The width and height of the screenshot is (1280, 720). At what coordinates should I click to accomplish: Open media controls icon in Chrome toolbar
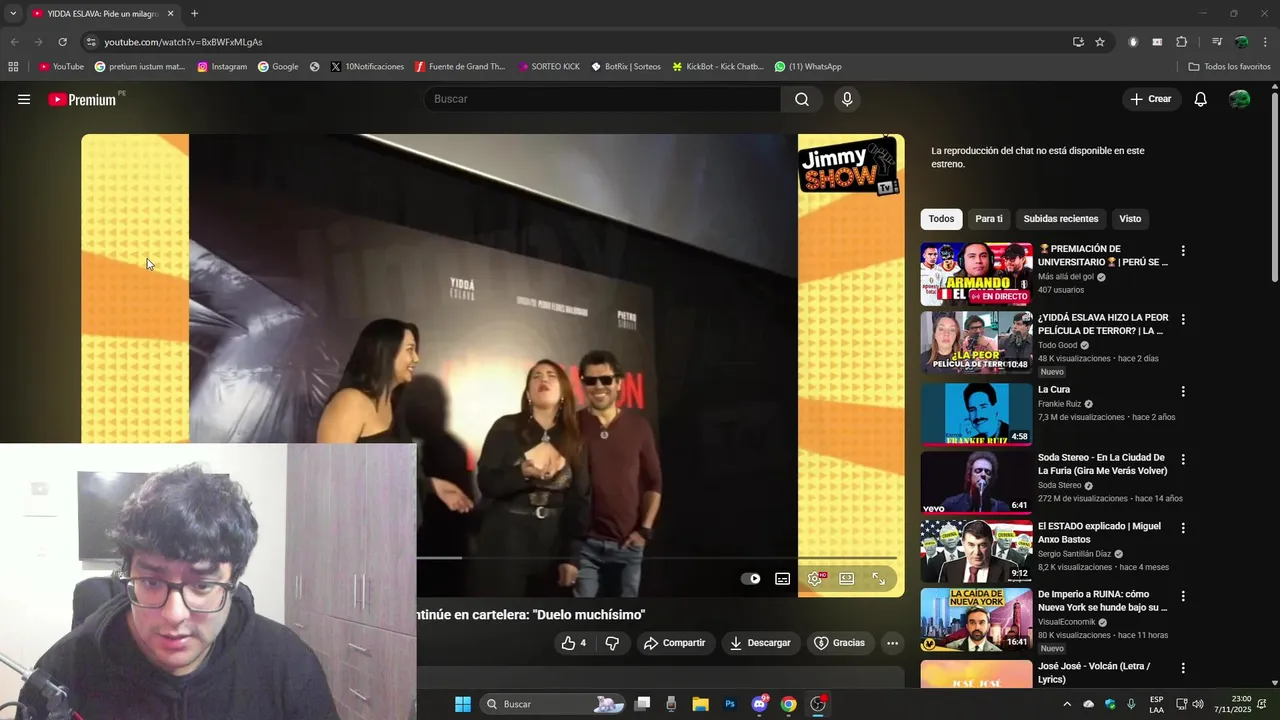point(1216,42)
